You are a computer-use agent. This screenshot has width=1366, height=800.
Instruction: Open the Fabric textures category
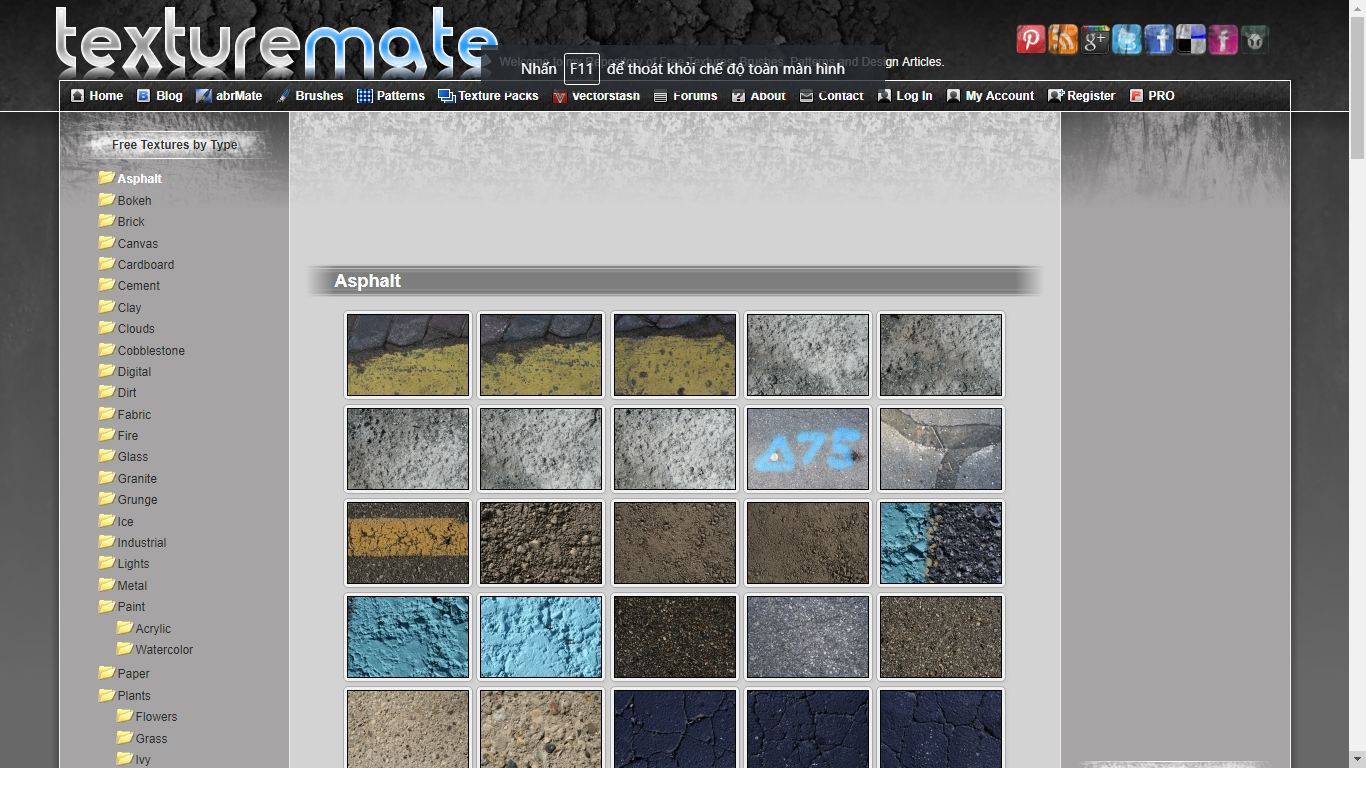tap(134, 415)
